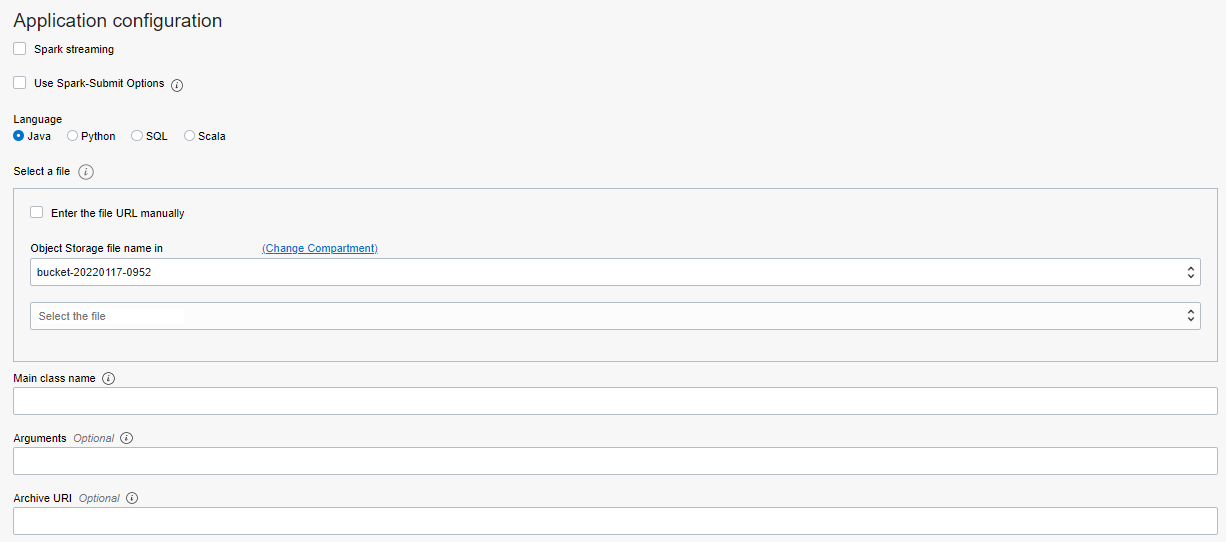Click into the Arguments input field

coord(615,461)
